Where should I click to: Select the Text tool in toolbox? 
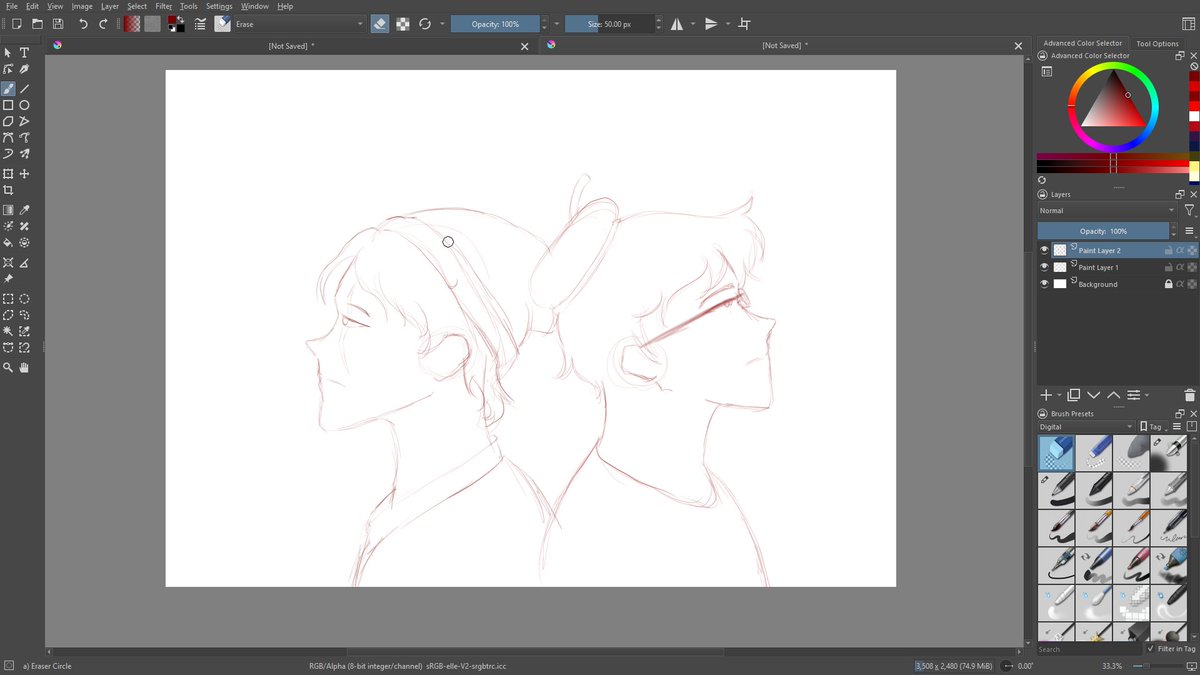24,53
